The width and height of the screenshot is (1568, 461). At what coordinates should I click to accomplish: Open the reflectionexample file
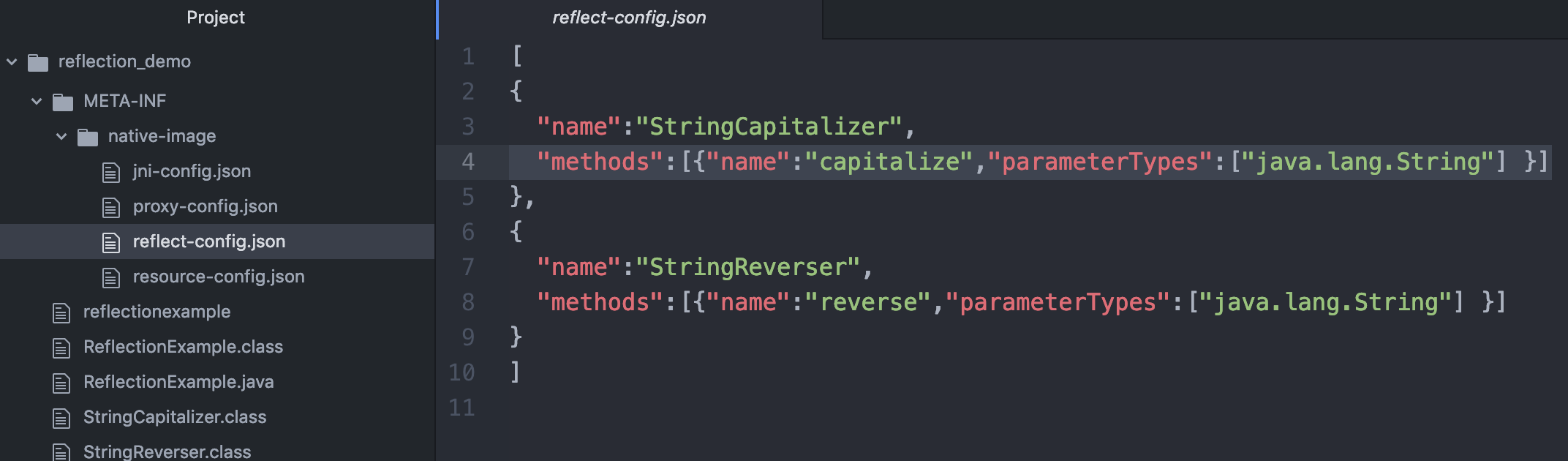157,312
